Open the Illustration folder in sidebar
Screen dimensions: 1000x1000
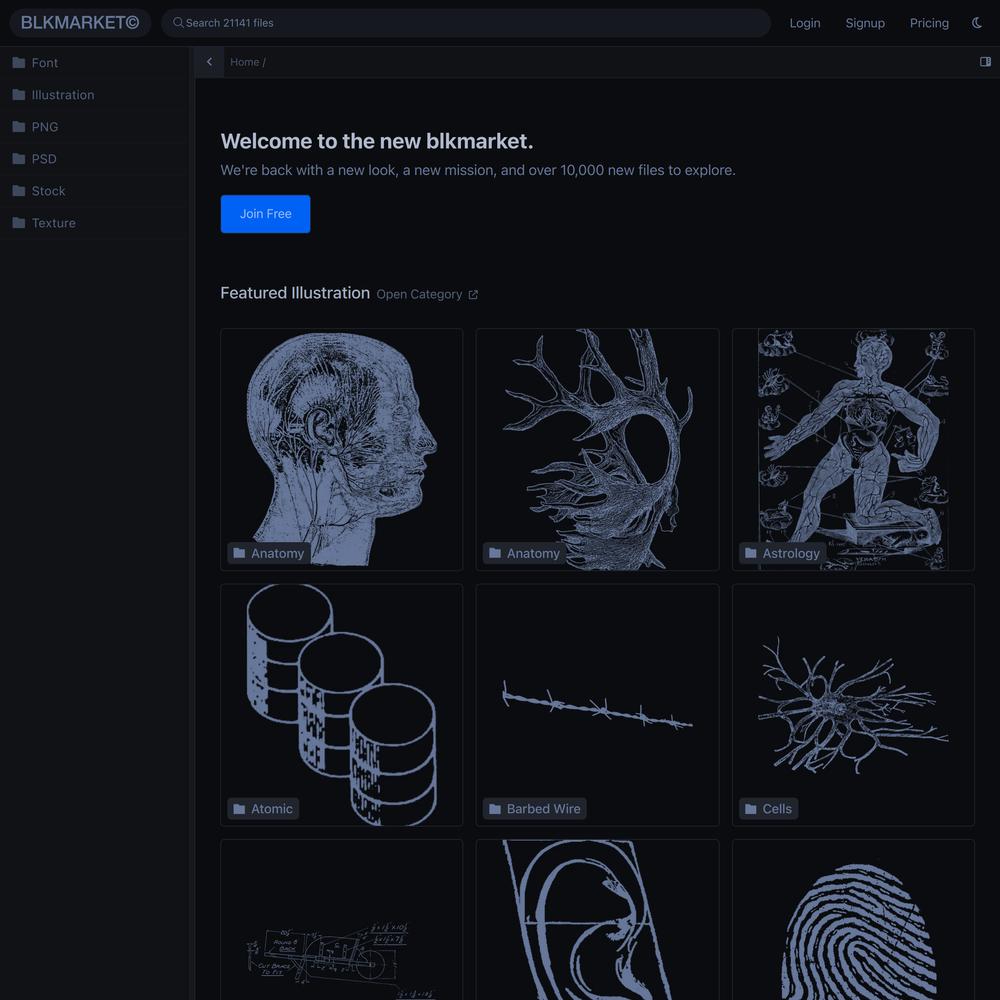click(x=94, y=94)
